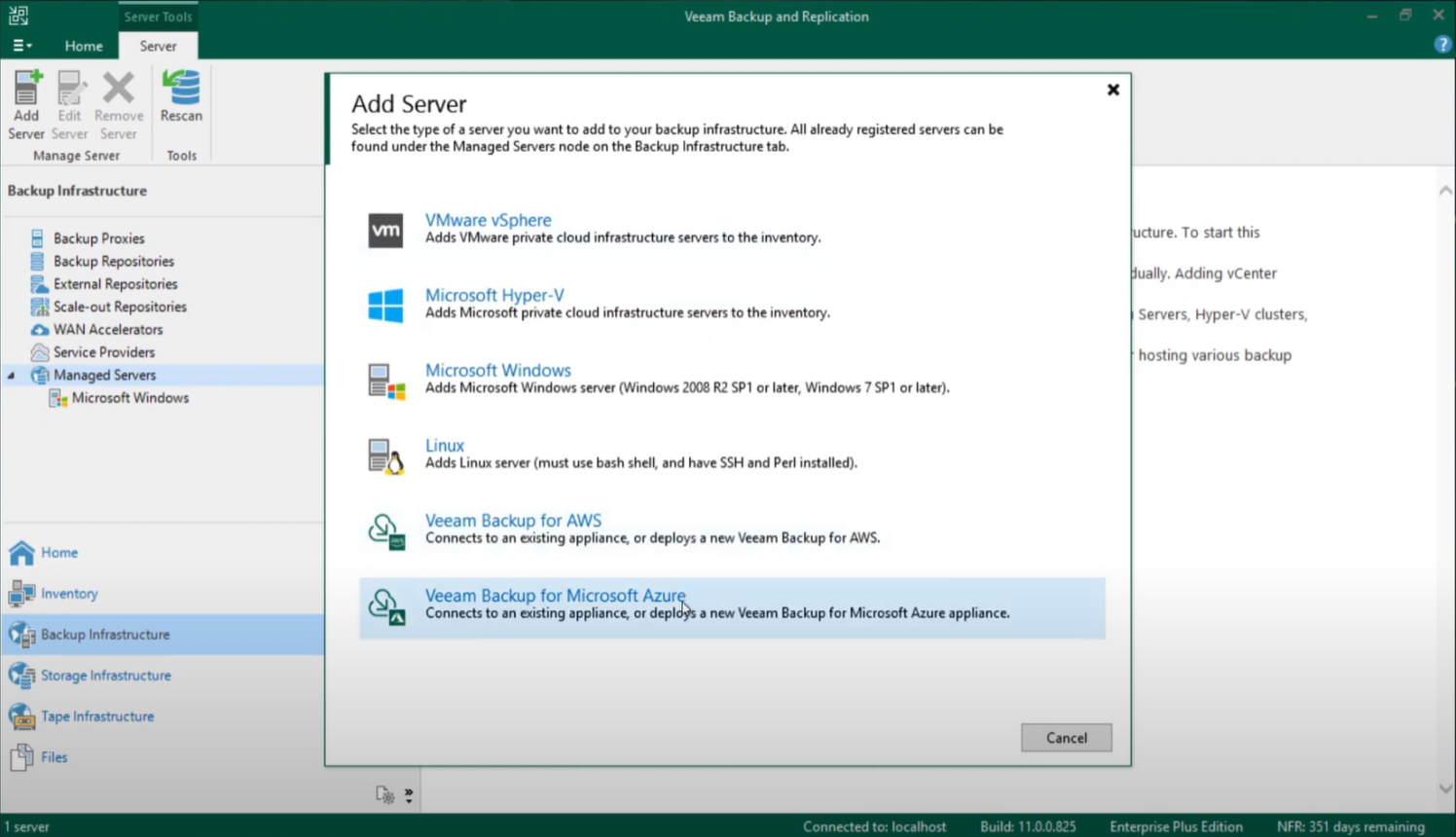Select the Veeam Backup for AWS icon
The height and width of the screenshot is (837, 1456).
[x=385, y=530]
